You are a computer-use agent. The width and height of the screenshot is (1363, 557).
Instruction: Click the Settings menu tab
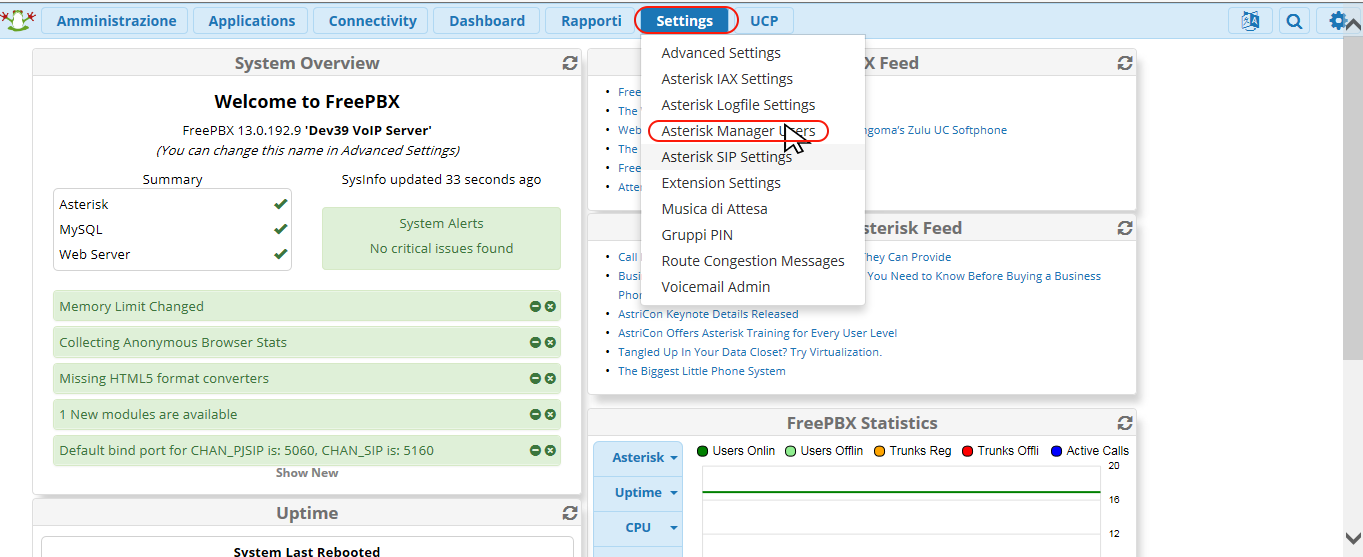tap(685, 20)
